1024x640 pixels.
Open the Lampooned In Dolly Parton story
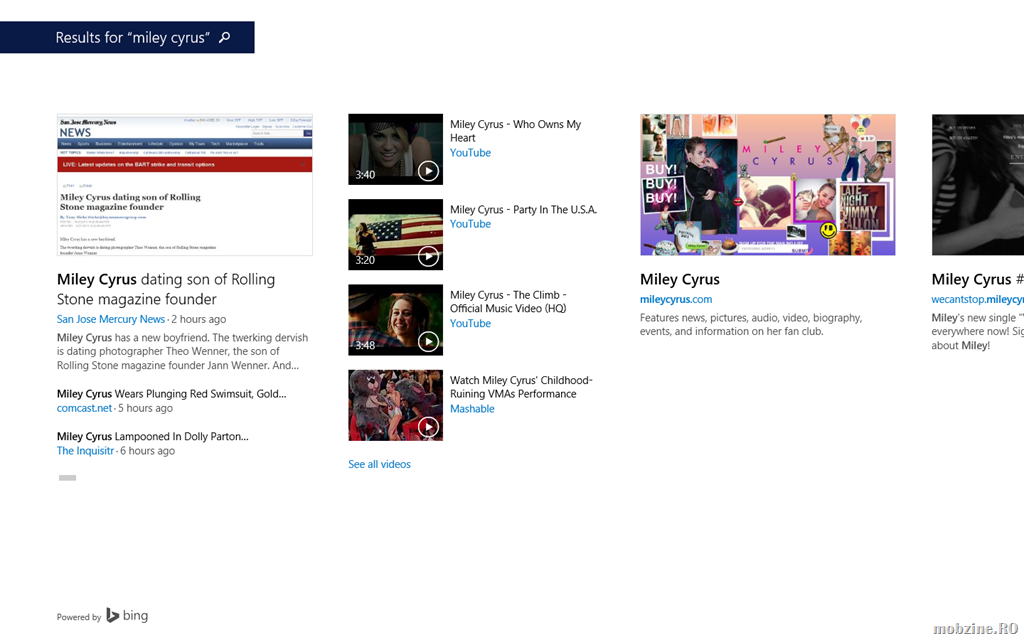(152, 436)
